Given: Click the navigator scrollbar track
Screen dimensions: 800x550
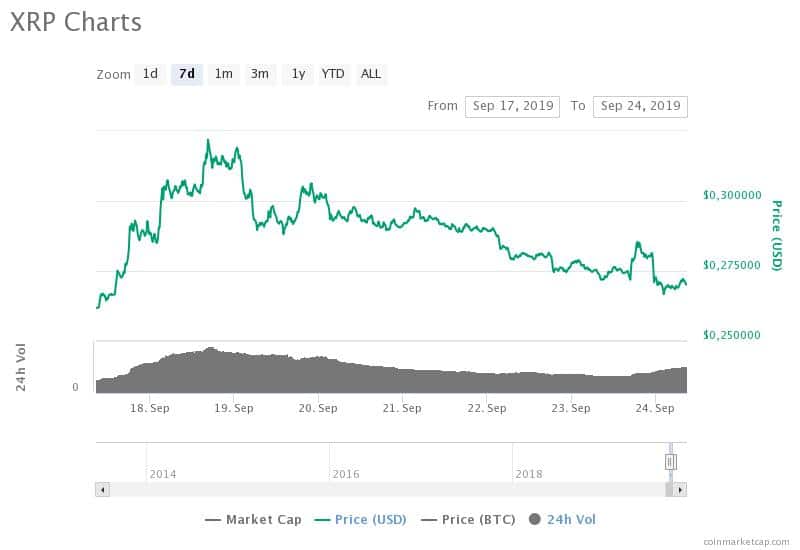Looking at the screenshot, I should pyautogui.click(x=387, y=490).
